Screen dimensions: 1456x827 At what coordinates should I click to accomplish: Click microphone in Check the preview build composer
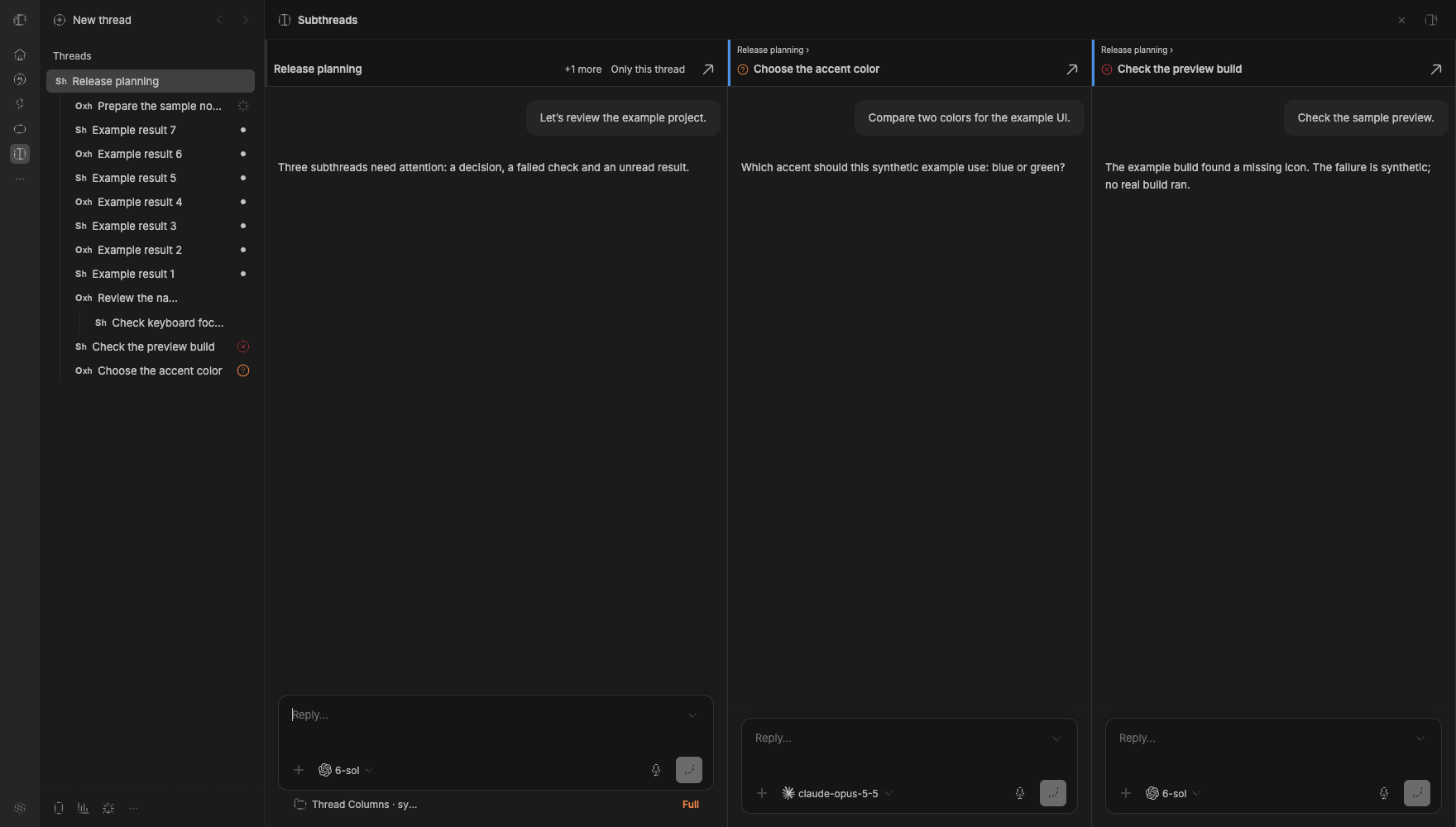coord(1384,793)
